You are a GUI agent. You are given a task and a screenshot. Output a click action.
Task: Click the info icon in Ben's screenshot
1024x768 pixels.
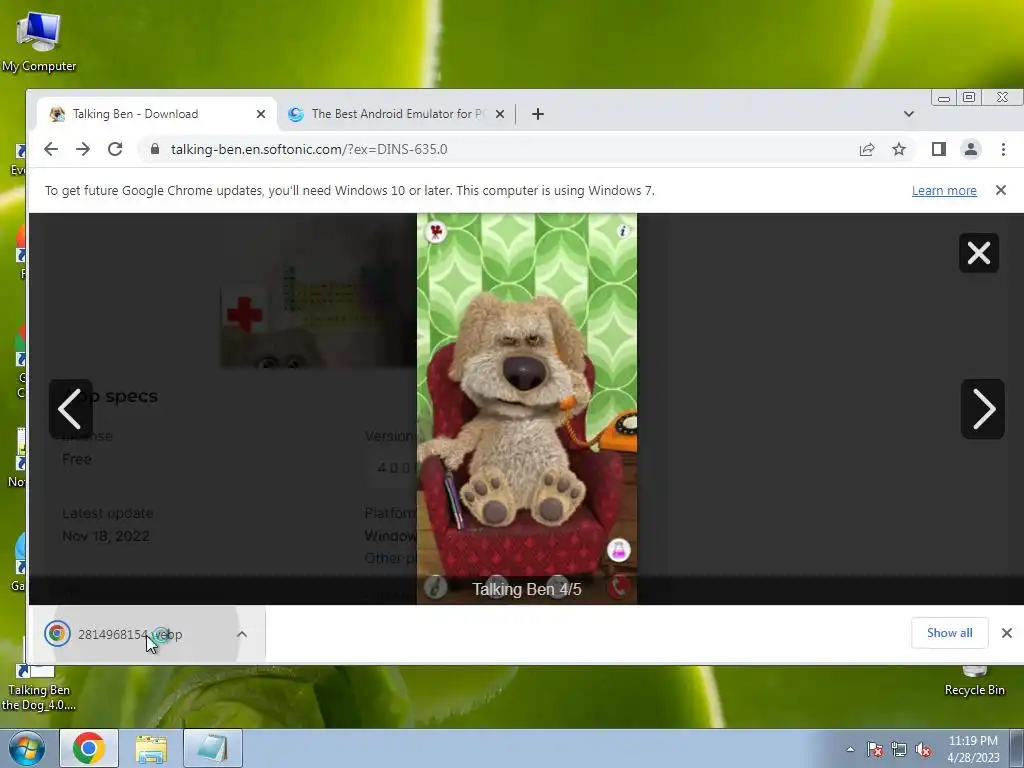click(623, 231)
